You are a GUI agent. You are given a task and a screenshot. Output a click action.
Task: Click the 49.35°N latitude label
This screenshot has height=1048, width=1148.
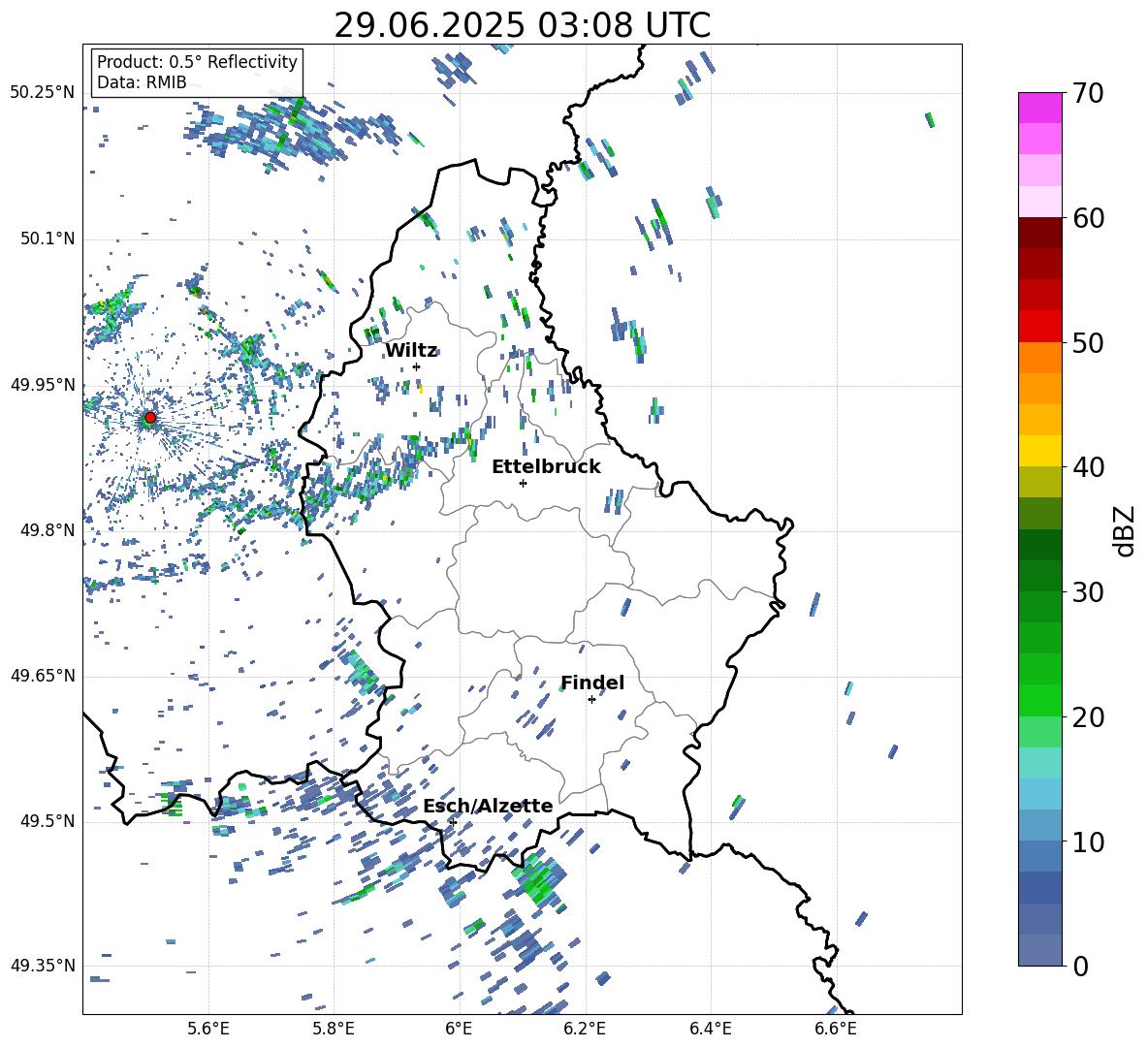(44, 966)
